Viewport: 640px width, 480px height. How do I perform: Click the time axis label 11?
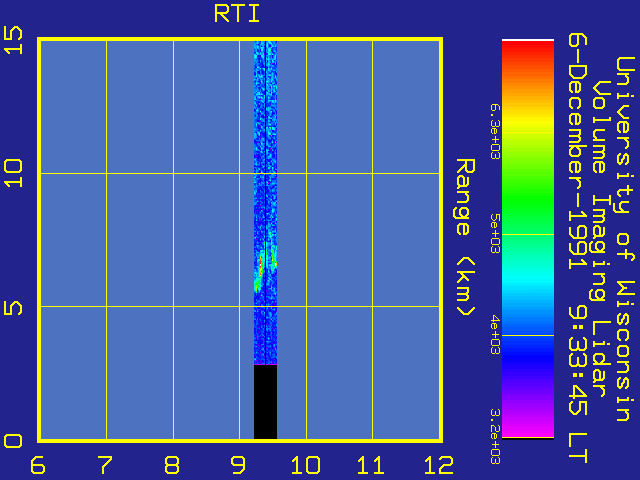pos(371,465)
